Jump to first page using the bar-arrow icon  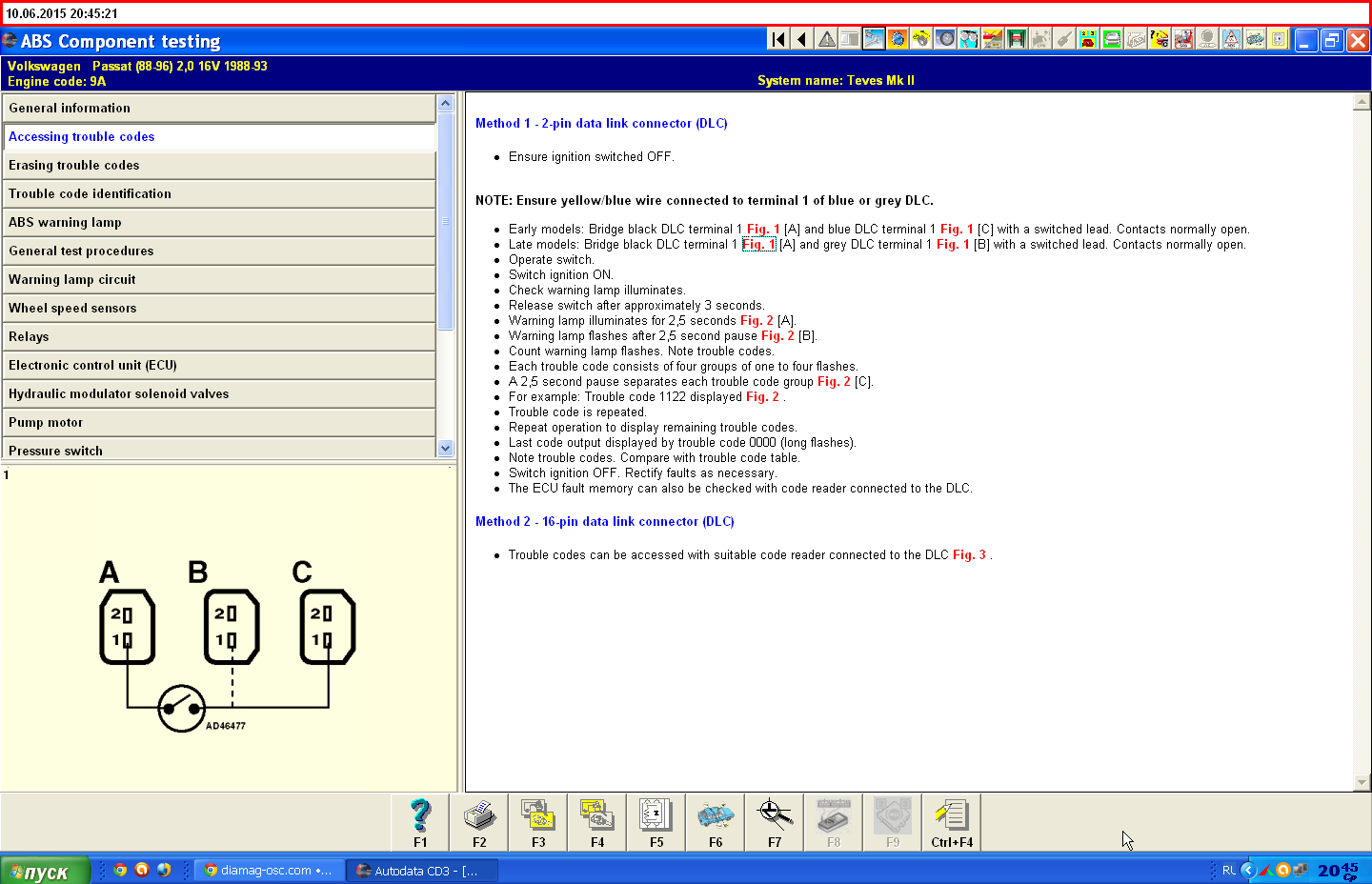[x=778, y=39]
